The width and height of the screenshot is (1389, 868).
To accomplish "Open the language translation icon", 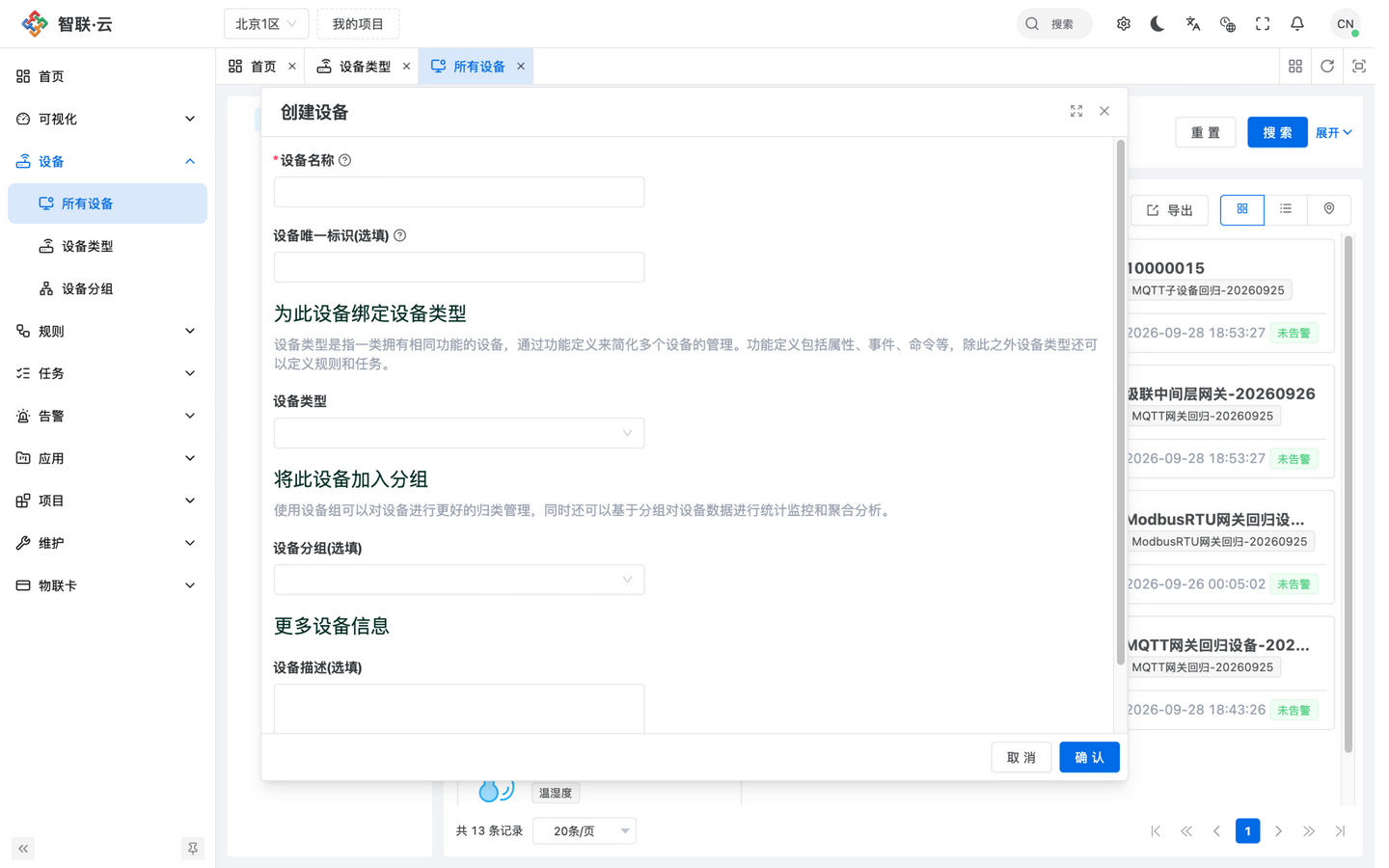I will click(1193, 24).
